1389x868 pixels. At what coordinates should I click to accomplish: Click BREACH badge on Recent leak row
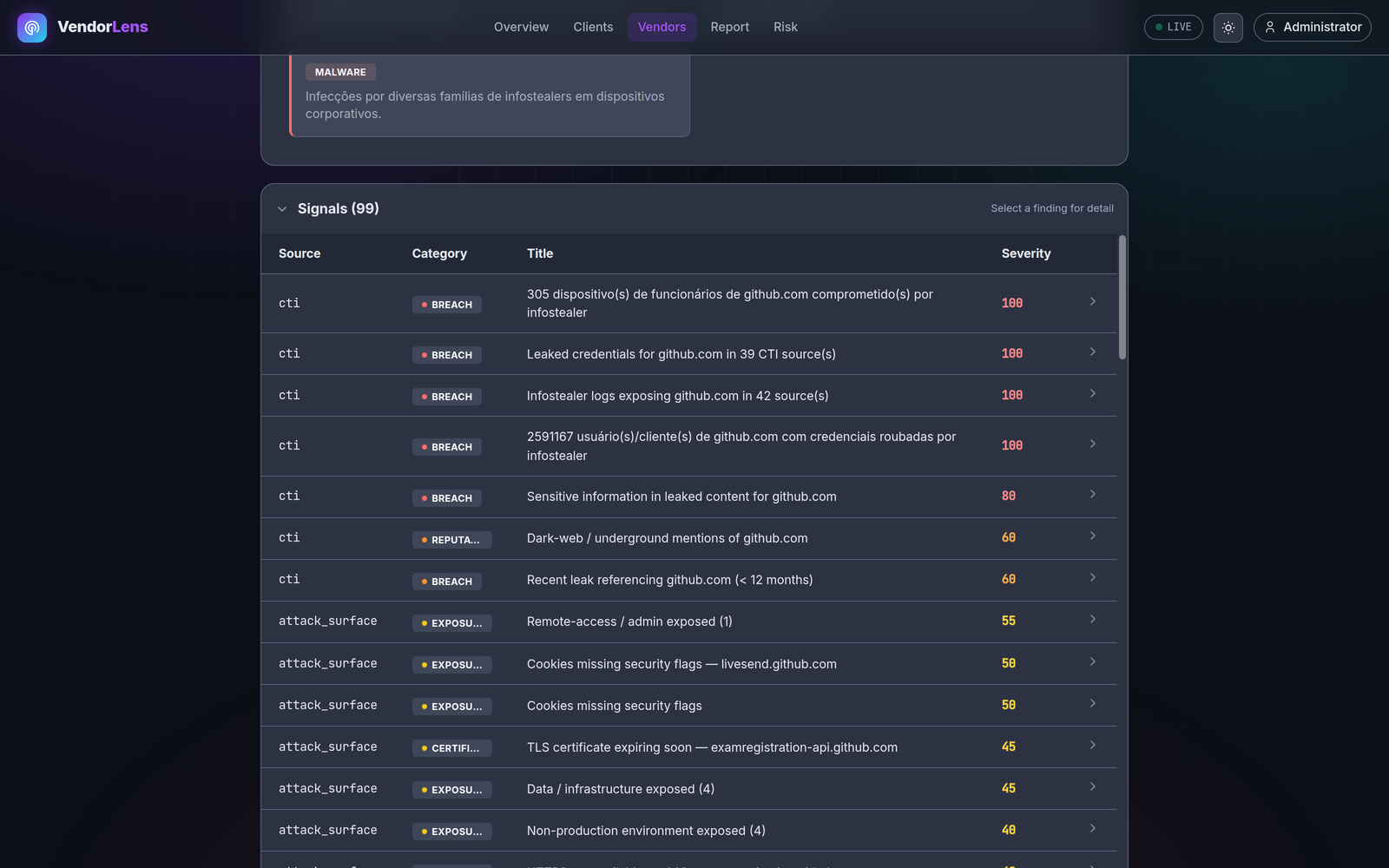[x=447, y=582]
